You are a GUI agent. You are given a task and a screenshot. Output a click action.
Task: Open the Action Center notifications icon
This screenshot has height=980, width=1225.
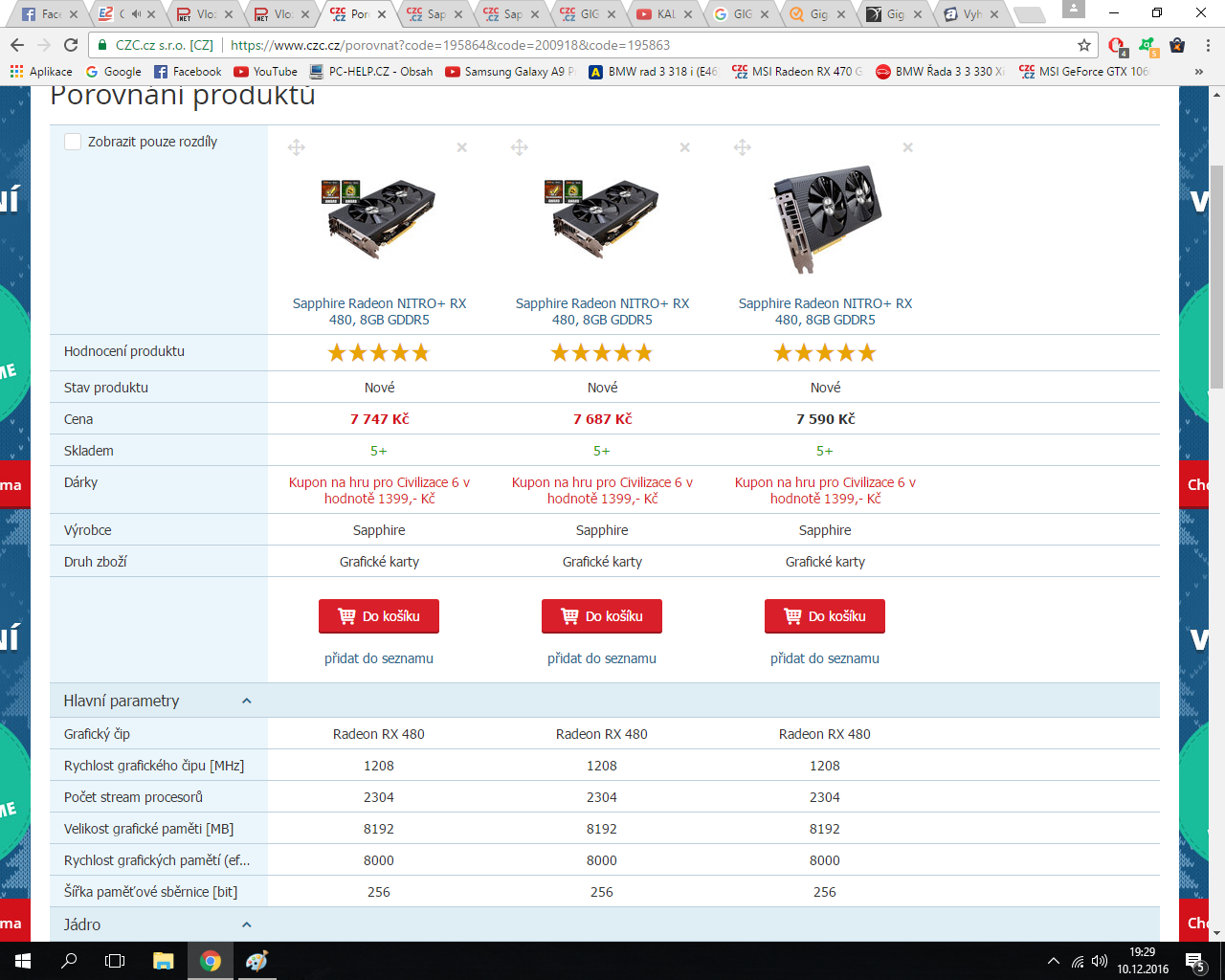point(1195,961)
